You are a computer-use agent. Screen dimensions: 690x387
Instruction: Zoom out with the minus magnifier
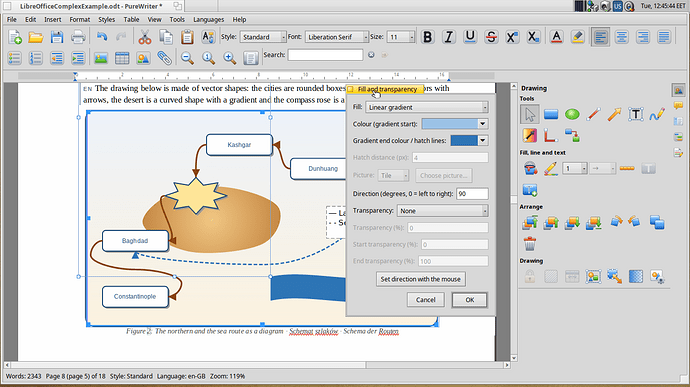[x=187, y=58]
